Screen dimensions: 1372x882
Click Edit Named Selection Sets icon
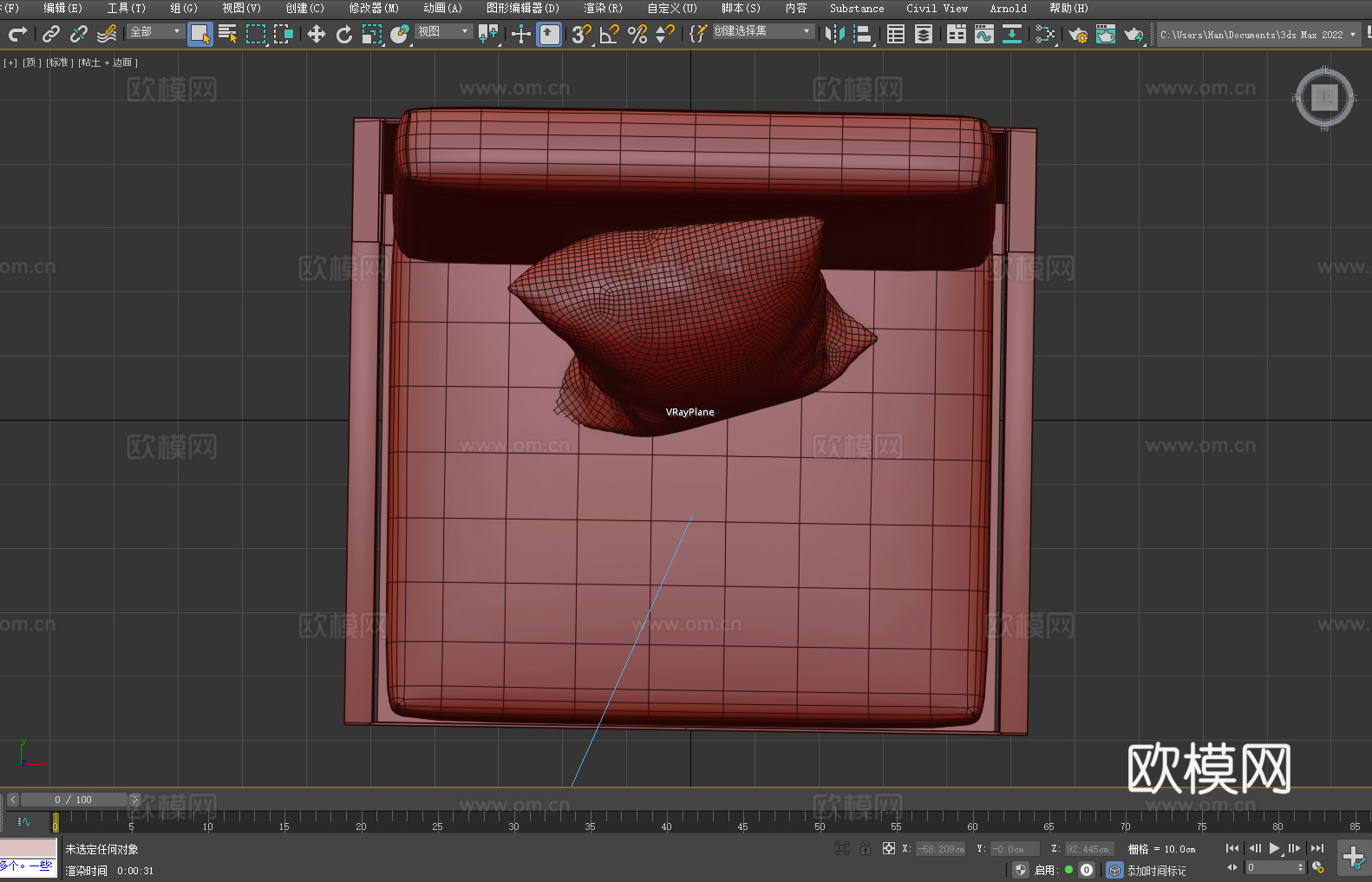698,34
